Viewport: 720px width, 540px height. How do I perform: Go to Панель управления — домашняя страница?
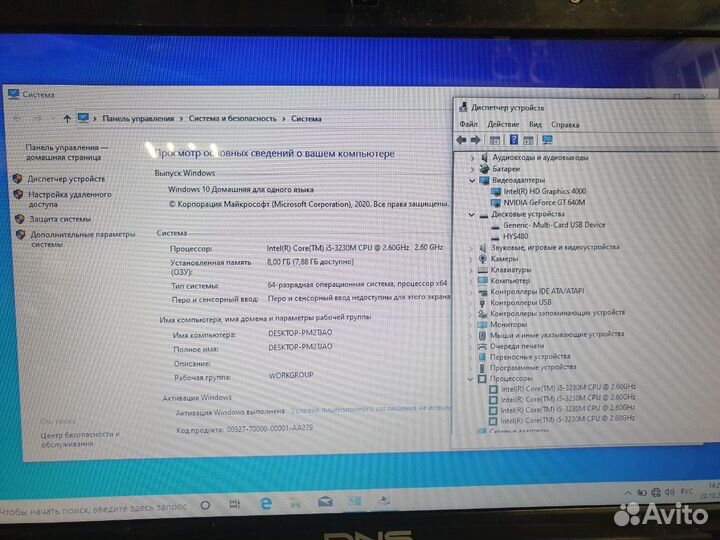point(67,152)
